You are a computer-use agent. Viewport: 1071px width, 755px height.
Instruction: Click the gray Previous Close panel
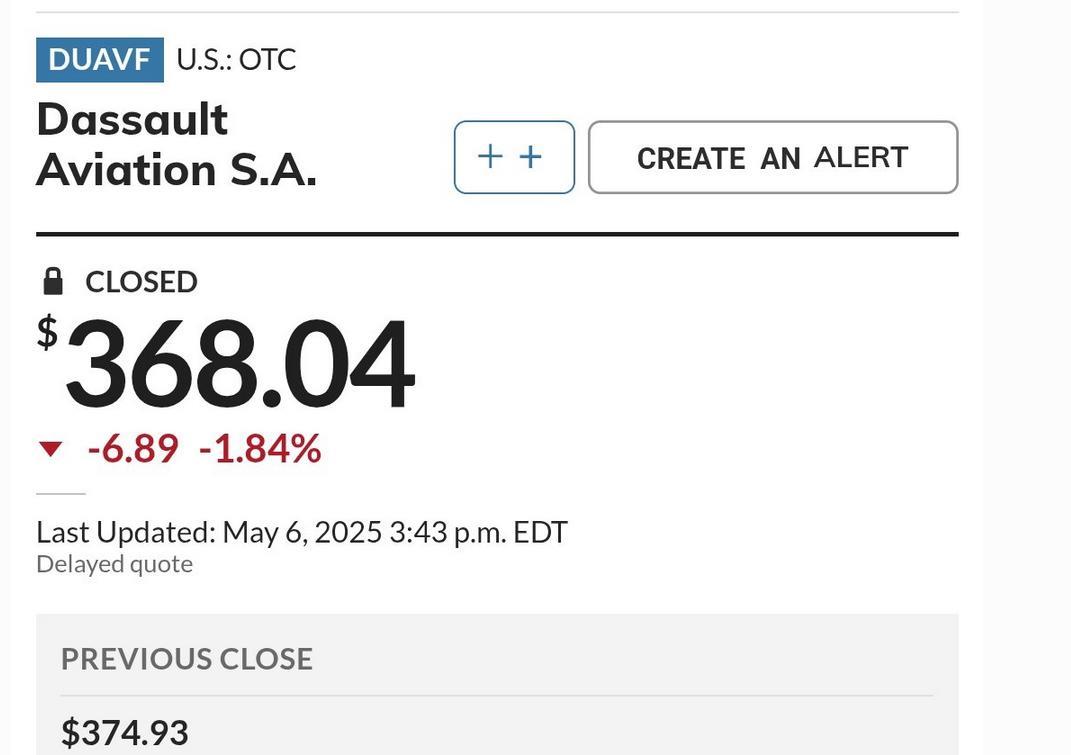(497, 684)
